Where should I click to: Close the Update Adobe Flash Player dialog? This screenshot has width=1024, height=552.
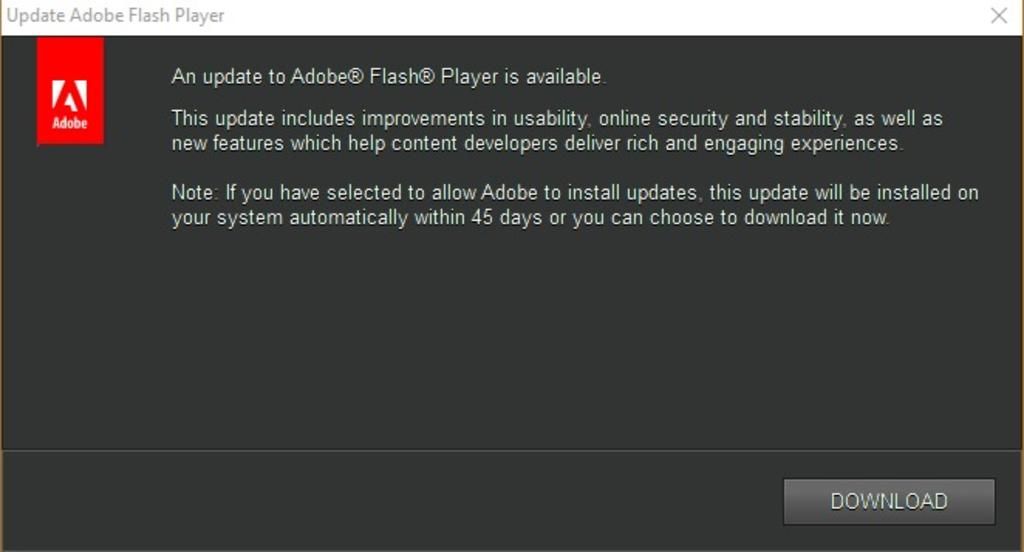click(x=999, y=16)
